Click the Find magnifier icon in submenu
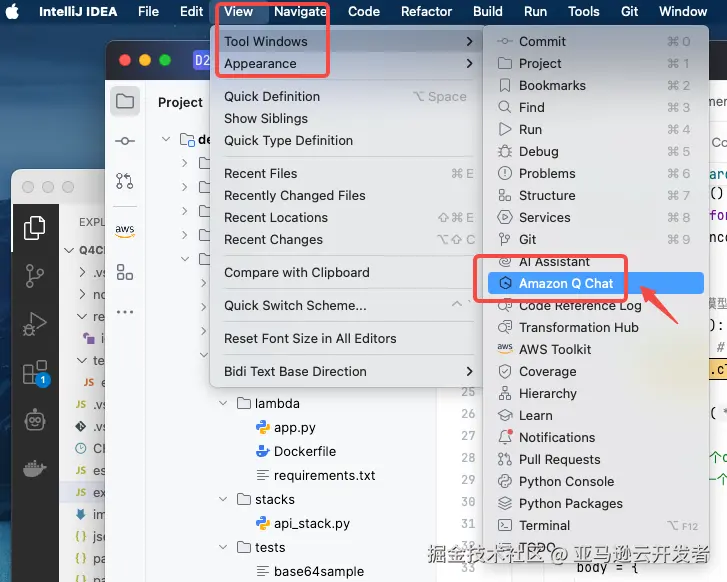727x582 pixels. pyautogui.click(x=504, y=107)
